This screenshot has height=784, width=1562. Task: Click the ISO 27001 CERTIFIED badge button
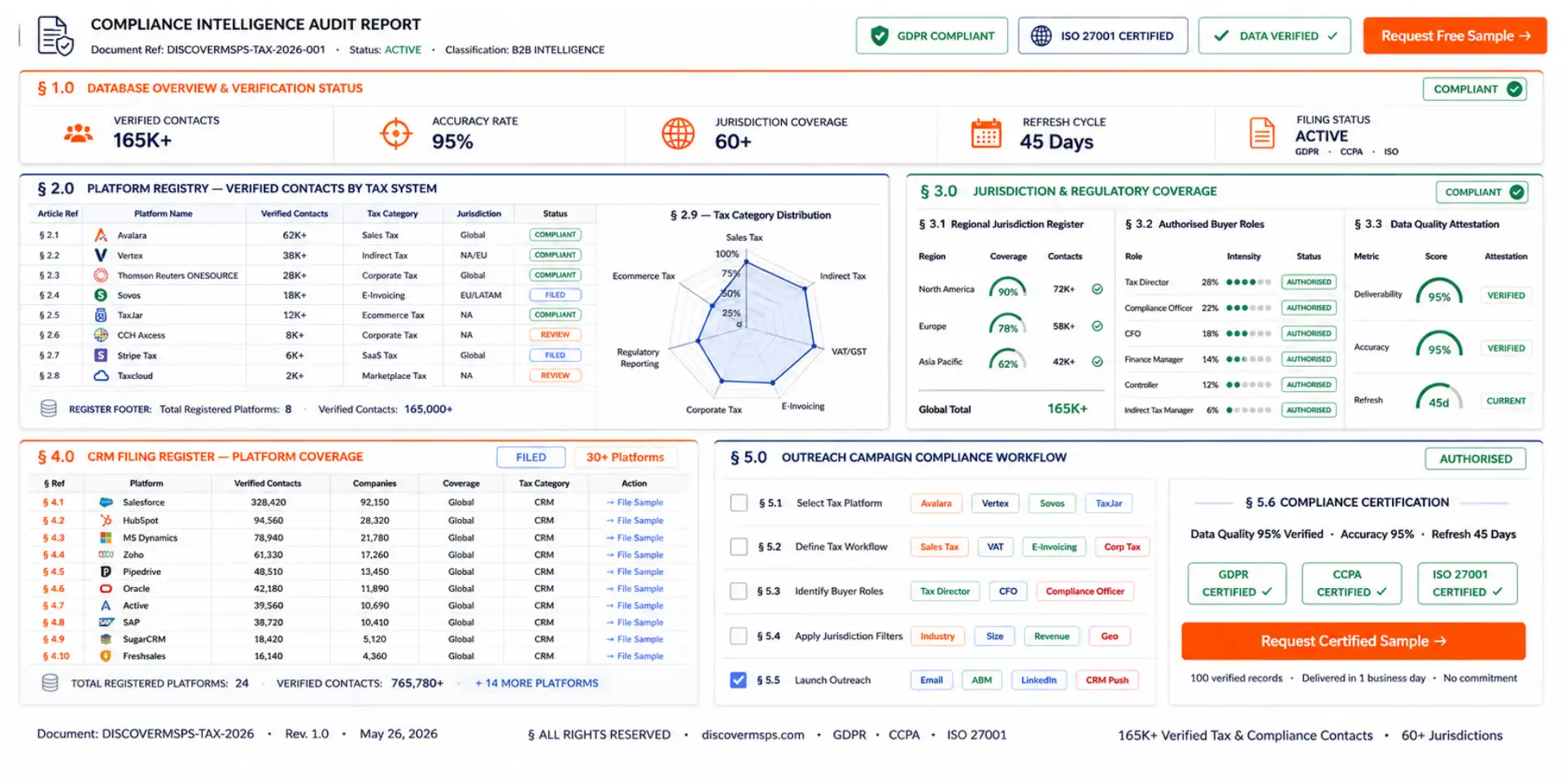(1102, 36)
